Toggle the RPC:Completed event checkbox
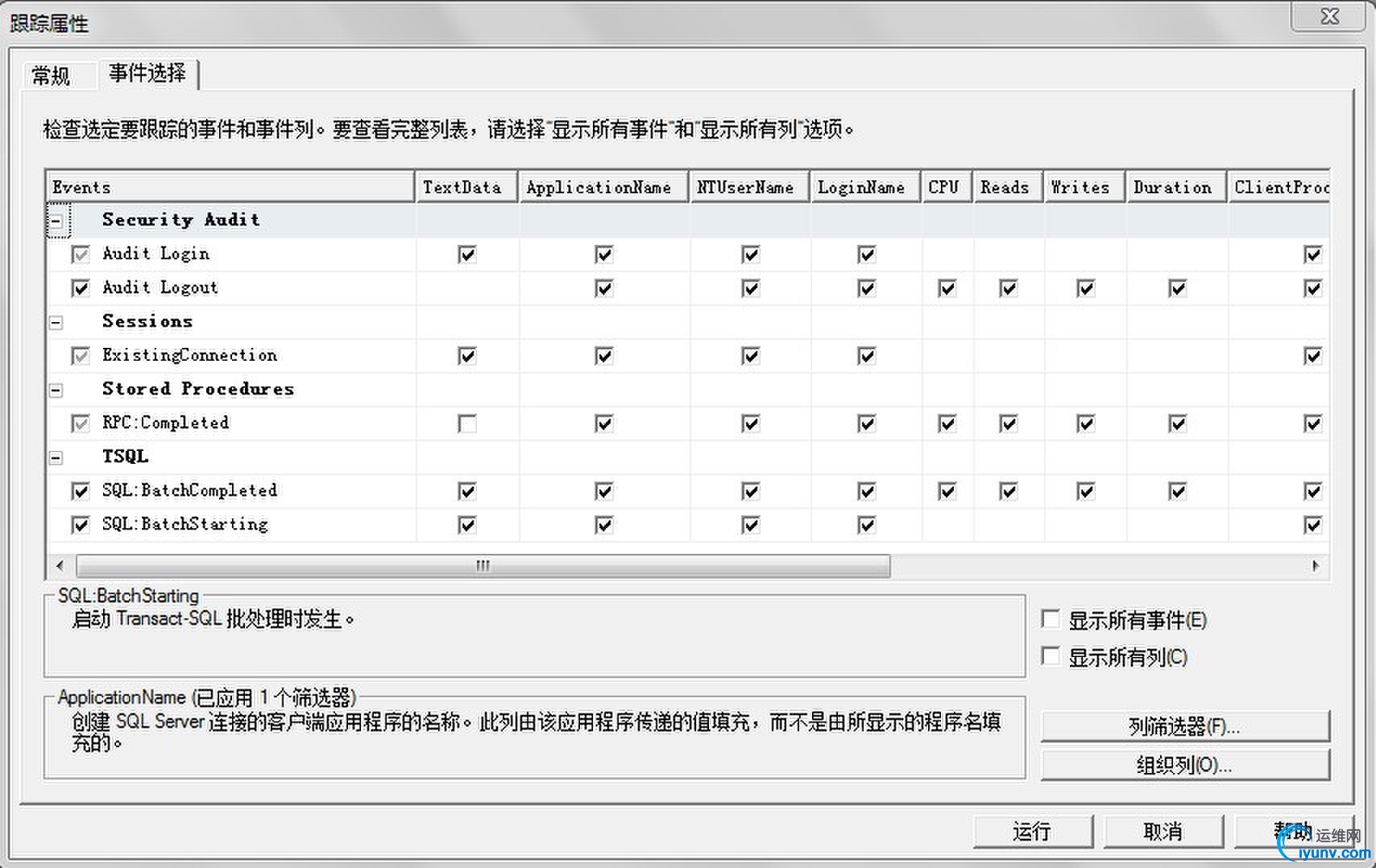Image resolution: width=1376 pixels, height=868 pixels. coord(81,424)
